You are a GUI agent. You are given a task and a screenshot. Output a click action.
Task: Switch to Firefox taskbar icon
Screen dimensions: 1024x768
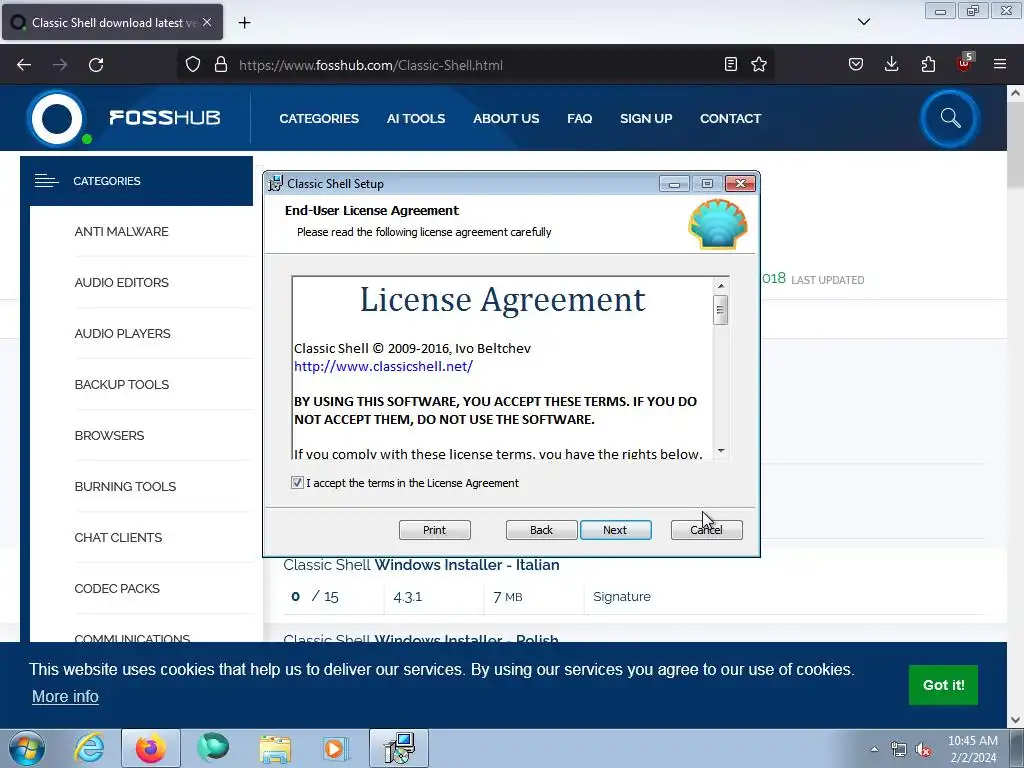click(150, 748)
